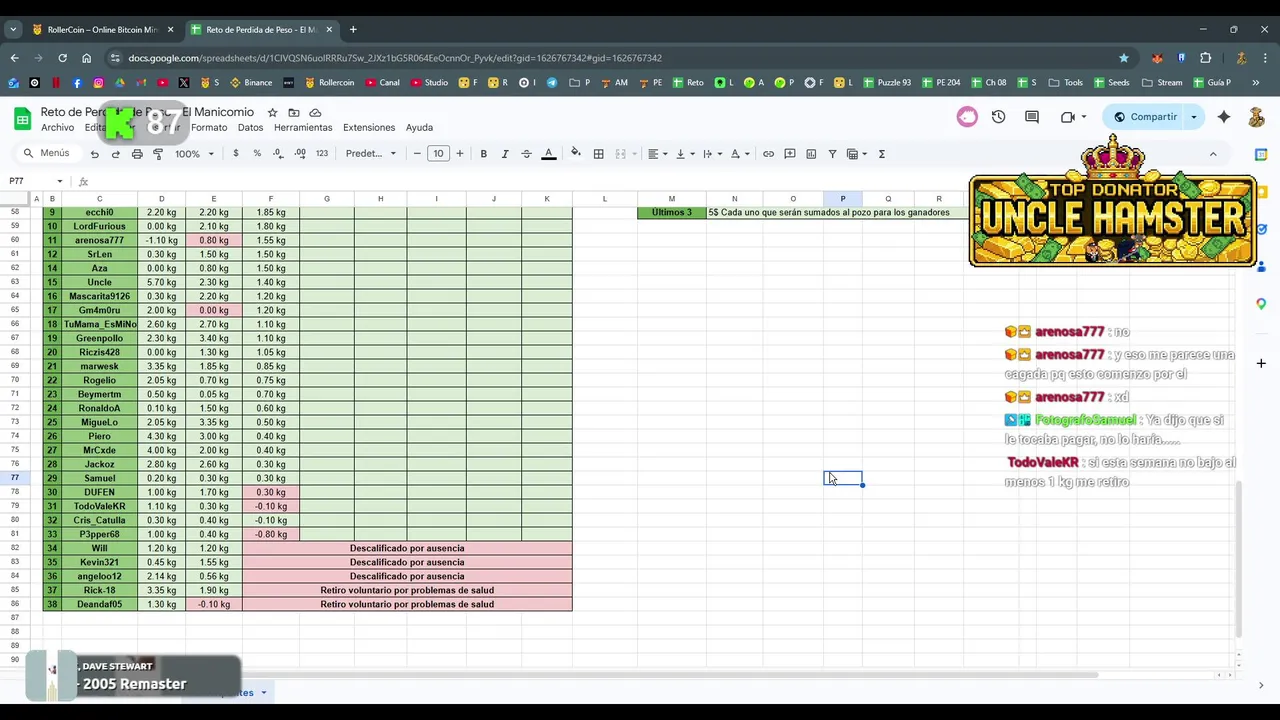Format as percent
This screenshot has width=1280, height=720.
[257, 154]
